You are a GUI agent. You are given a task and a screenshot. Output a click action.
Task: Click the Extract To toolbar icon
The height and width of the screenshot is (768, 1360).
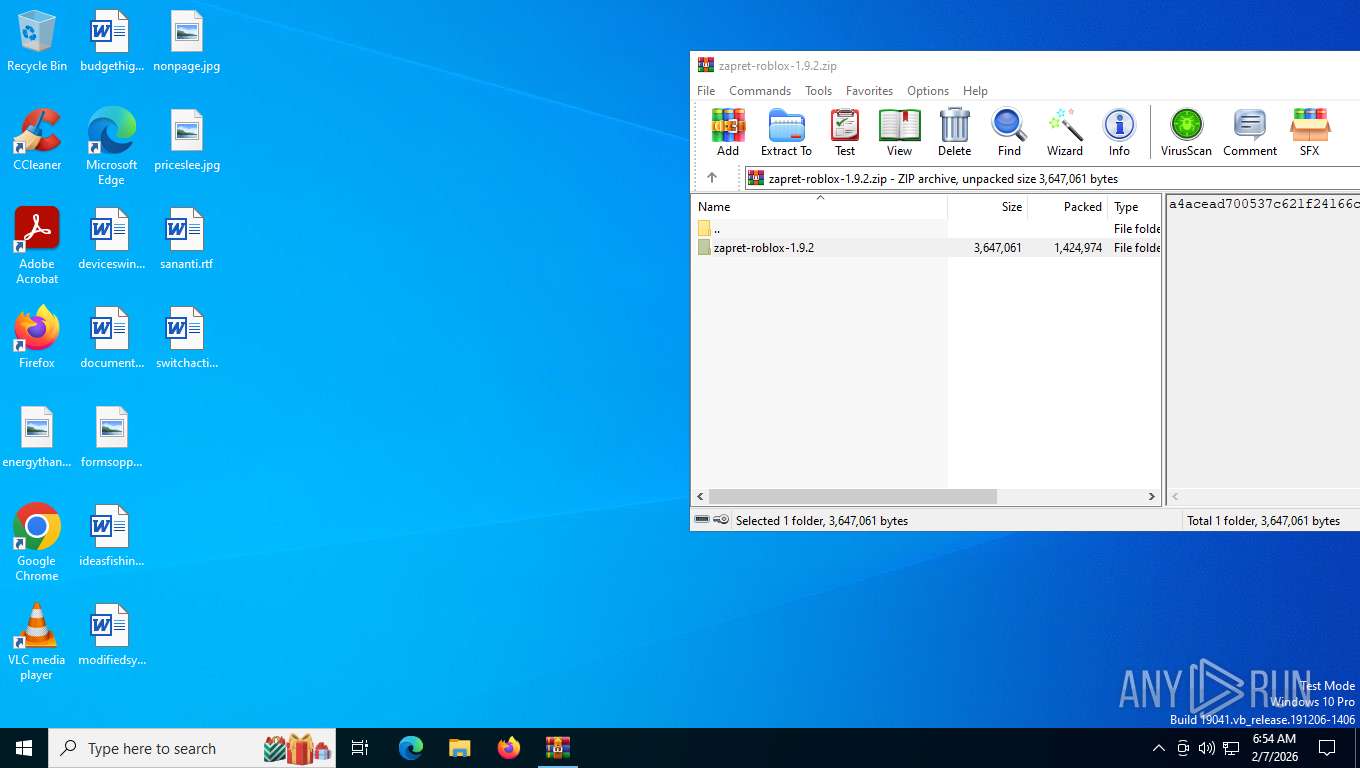pos(786,133)
